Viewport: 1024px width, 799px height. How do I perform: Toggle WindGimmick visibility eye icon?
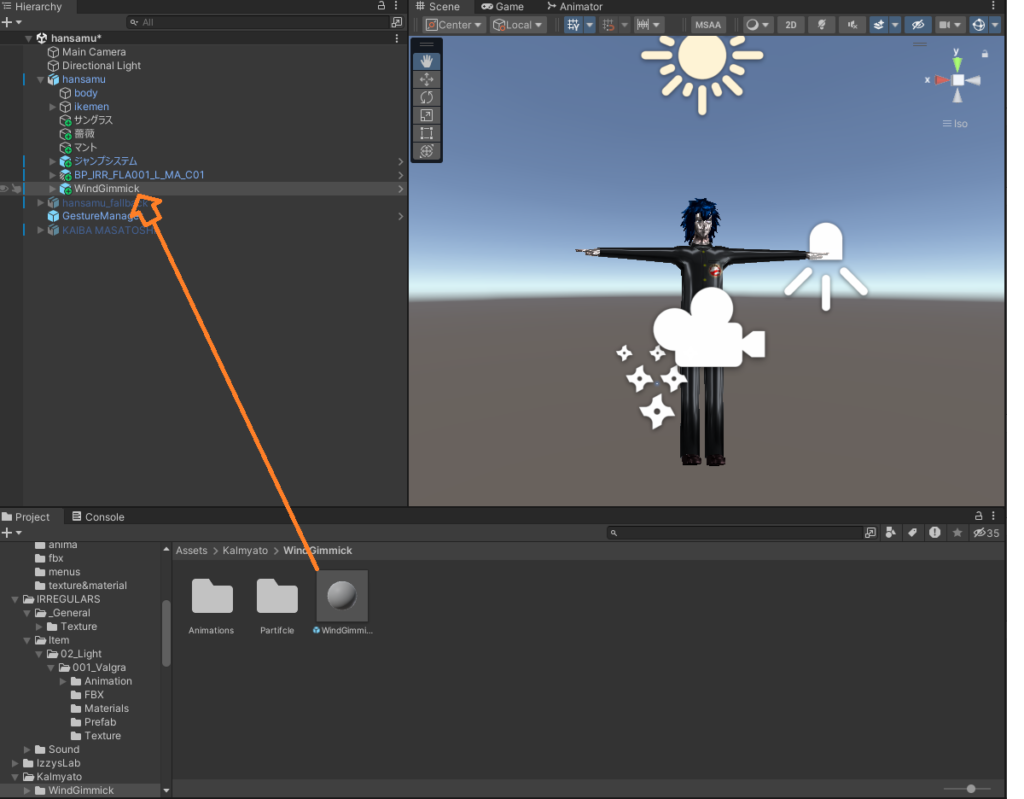(x=5, y=188)
